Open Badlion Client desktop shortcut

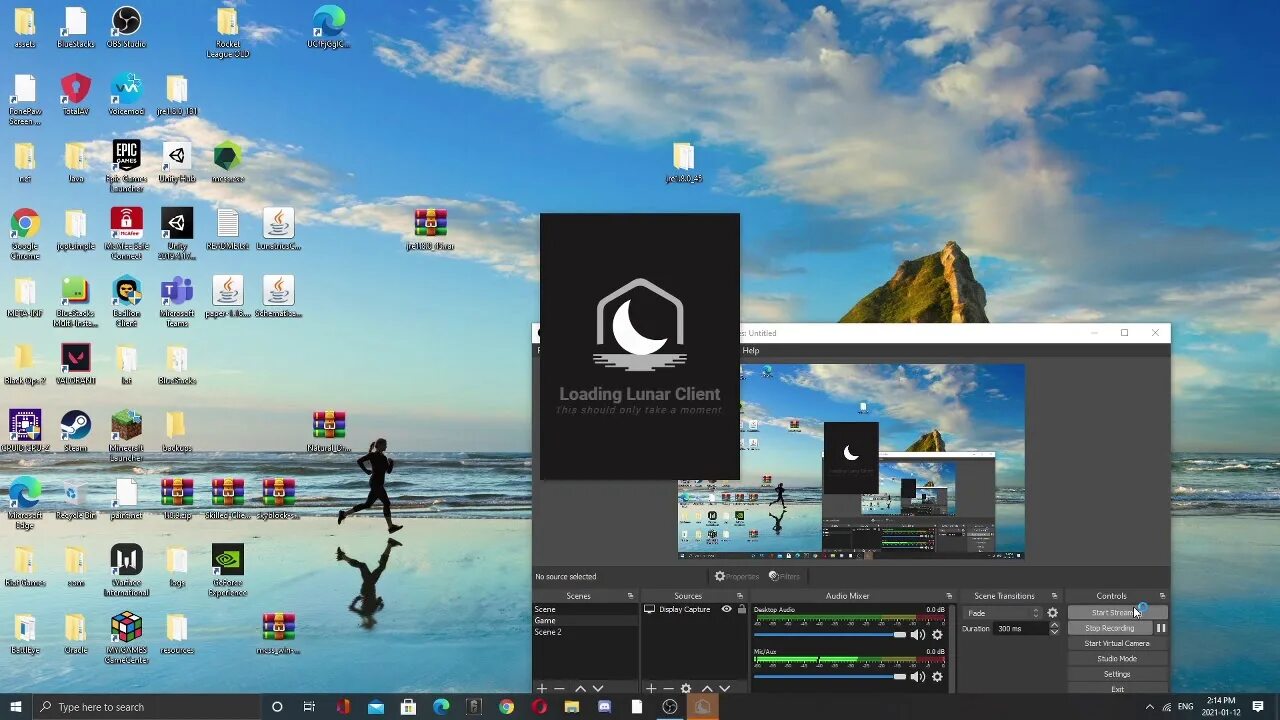(x=126, y=301)
